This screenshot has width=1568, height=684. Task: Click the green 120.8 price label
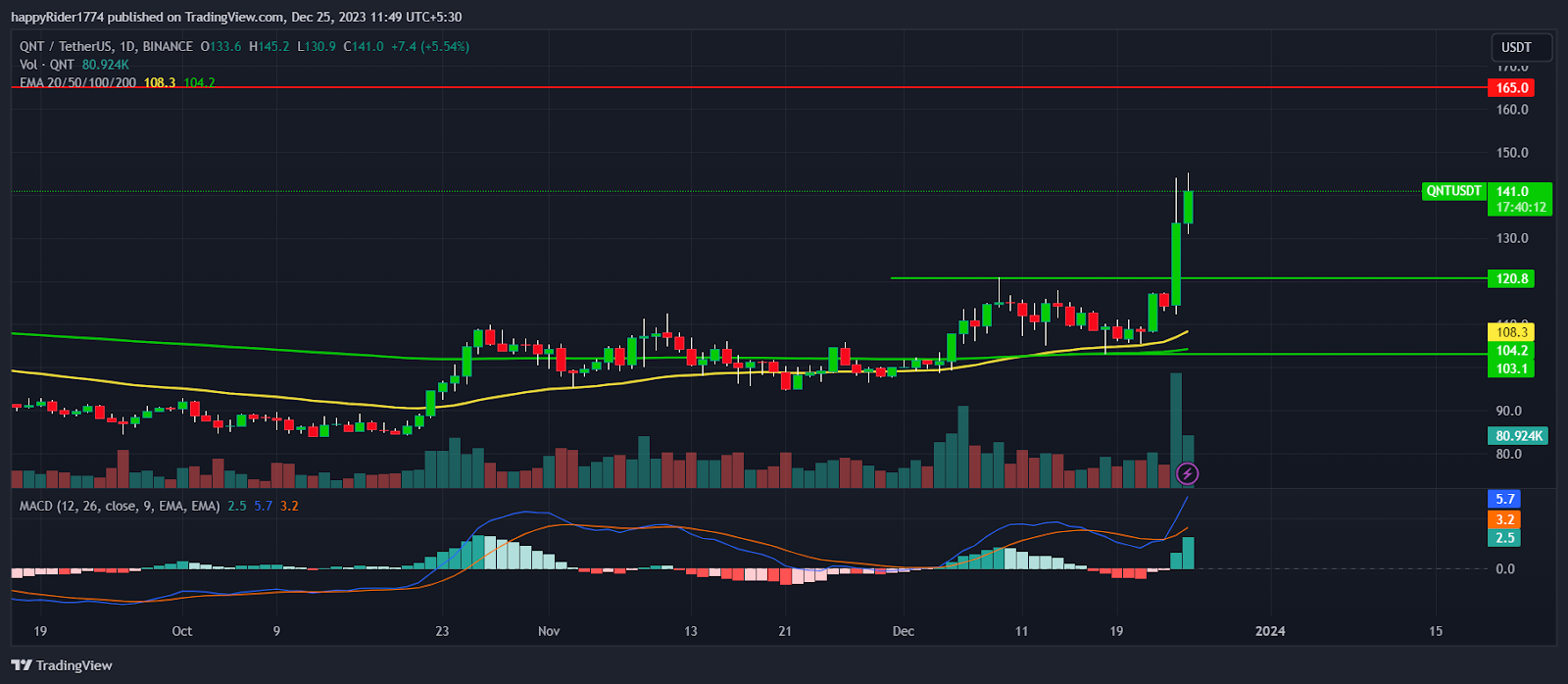1511,279
